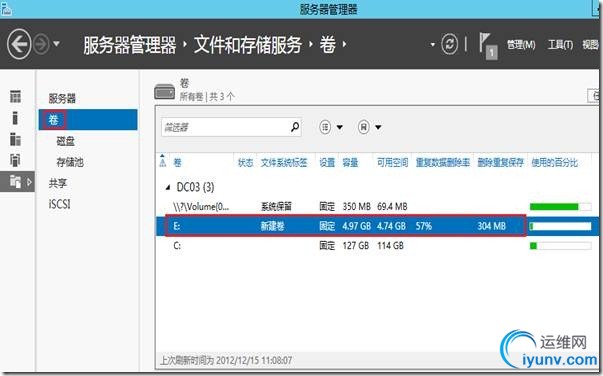Sort by the 卷 column header
The height and width of the screenshot is (376, 603).
(177, 163)
